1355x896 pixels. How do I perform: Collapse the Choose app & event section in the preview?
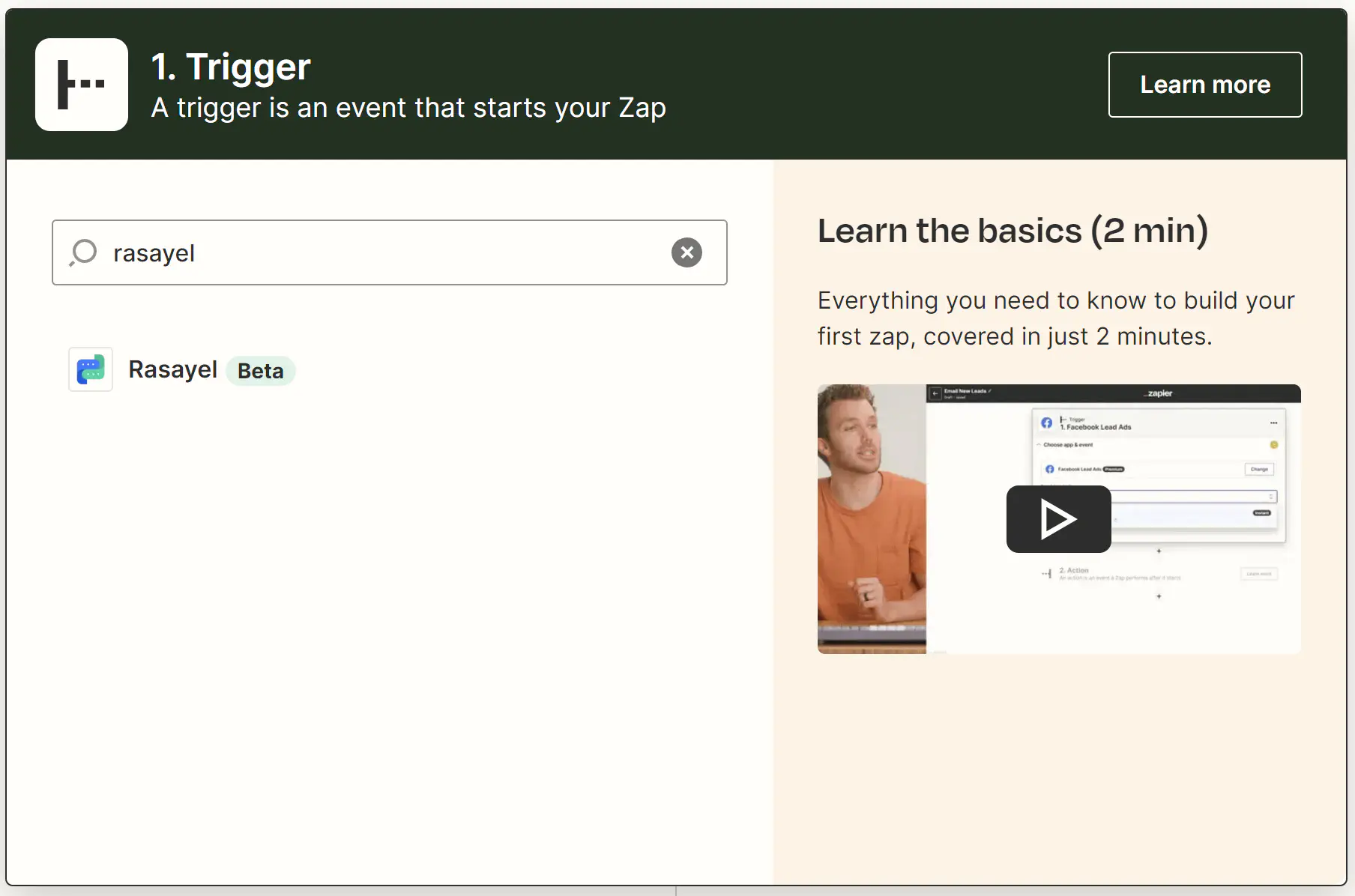tap(1039, 445)
